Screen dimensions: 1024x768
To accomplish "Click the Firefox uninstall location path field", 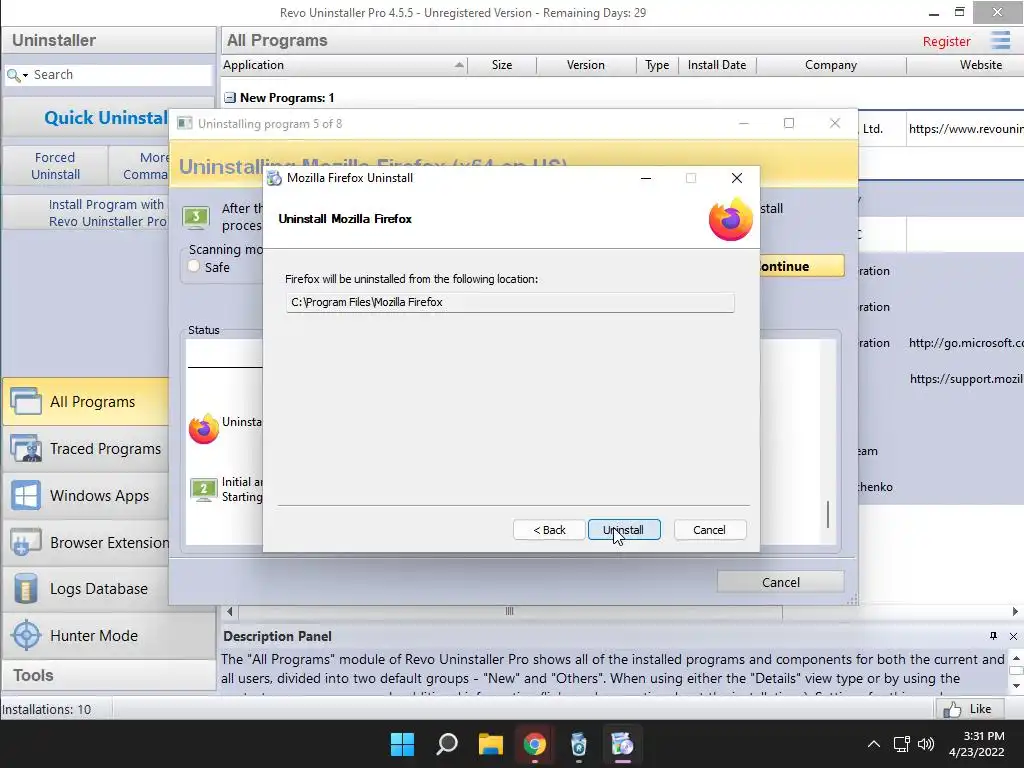I will [x=510, y=302].
